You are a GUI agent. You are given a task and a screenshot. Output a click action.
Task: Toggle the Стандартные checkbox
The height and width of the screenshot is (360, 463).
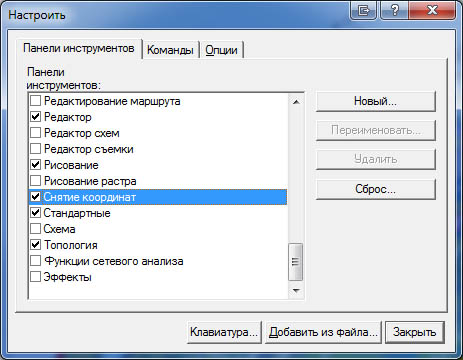coord(35,212)
